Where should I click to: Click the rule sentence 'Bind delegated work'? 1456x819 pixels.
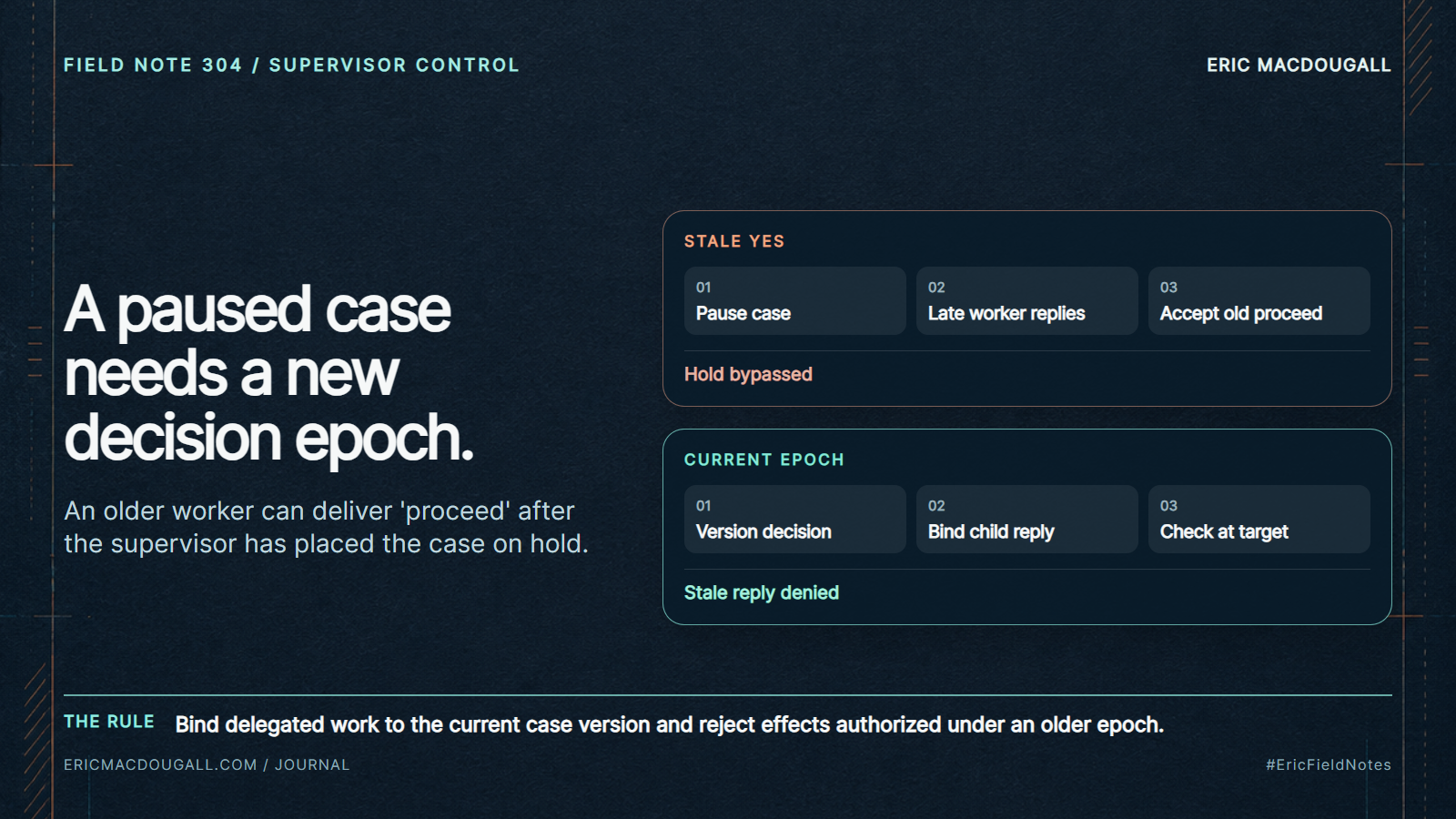tap(669, 724)
